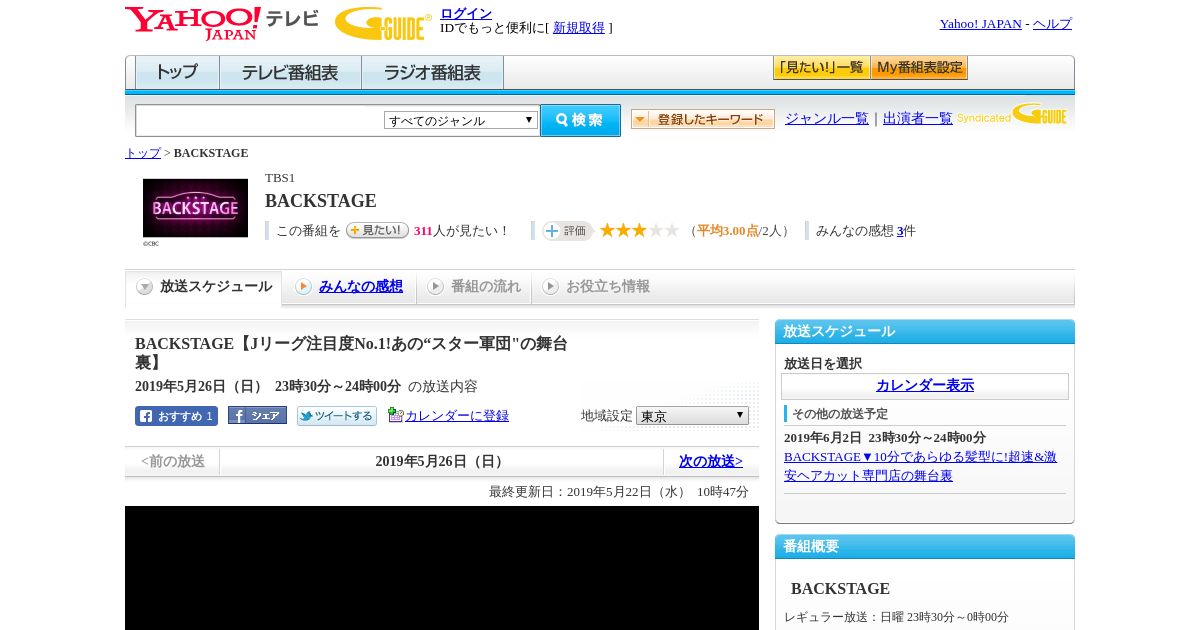Click the black video player area

coord(442,568)
